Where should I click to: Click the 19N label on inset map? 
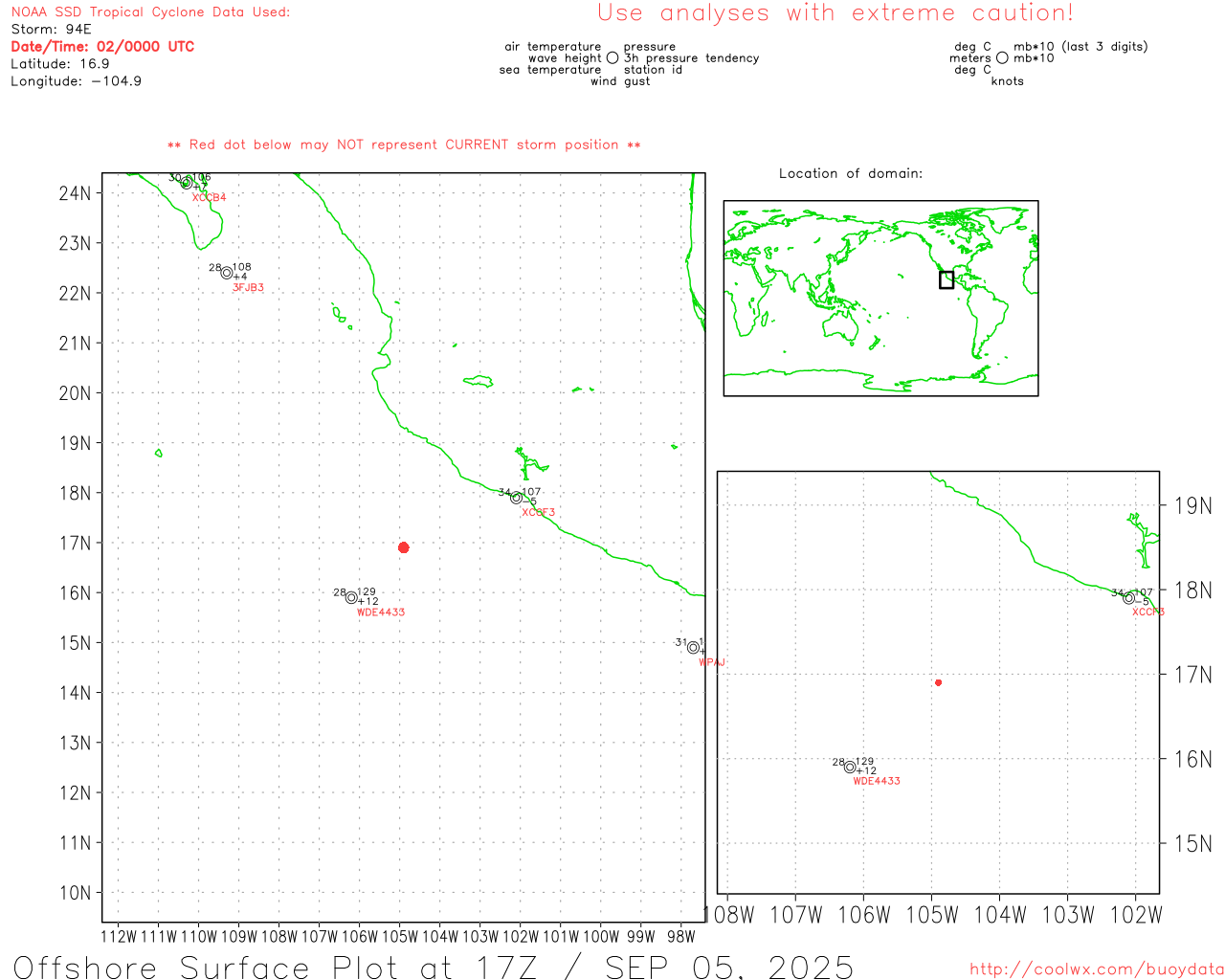click(x=1193, y=506)
